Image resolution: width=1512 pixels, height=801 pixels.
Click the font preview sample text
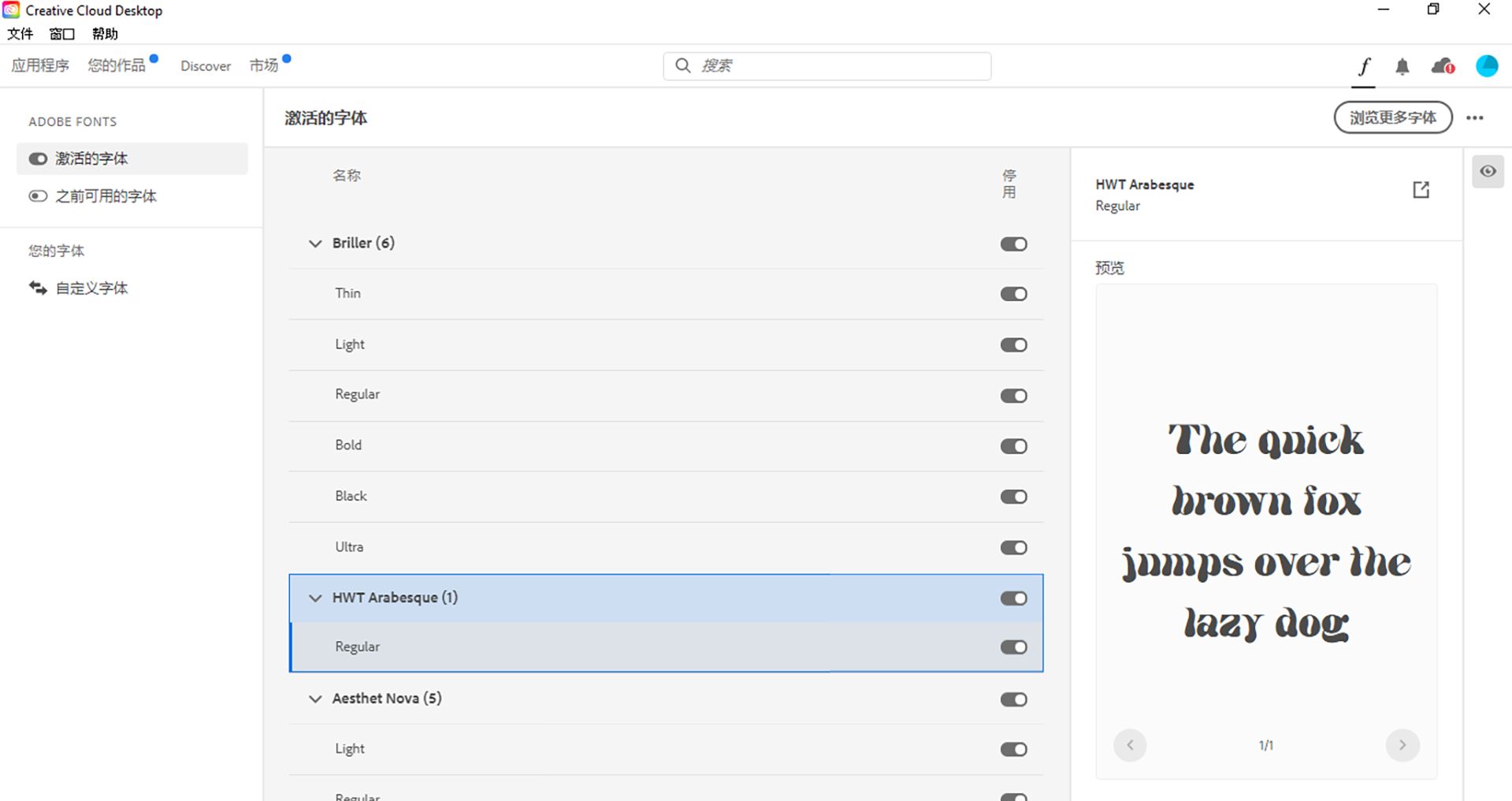coord(1266,531)
